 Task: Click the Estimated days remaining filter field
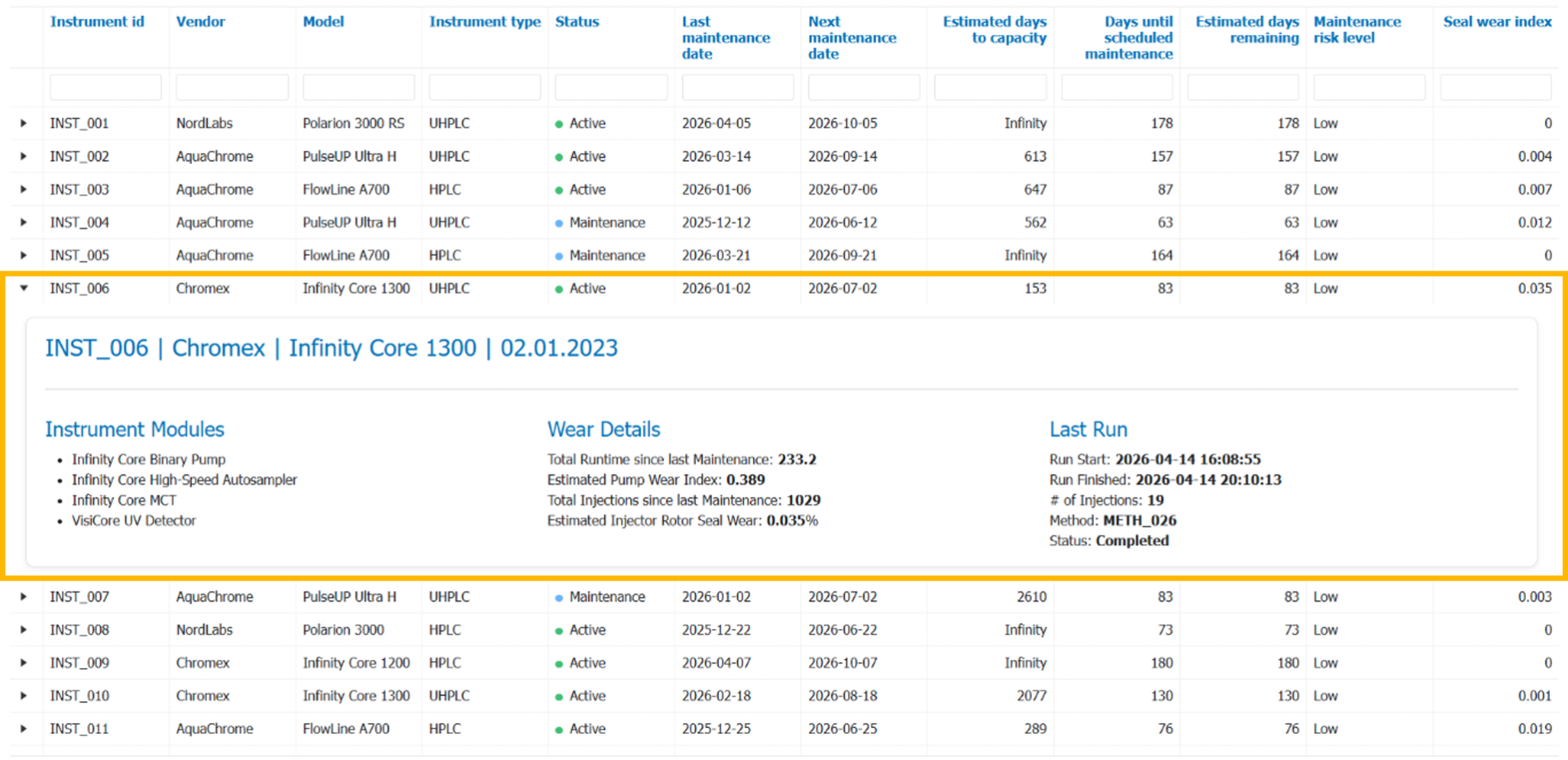click(1243, 87)
